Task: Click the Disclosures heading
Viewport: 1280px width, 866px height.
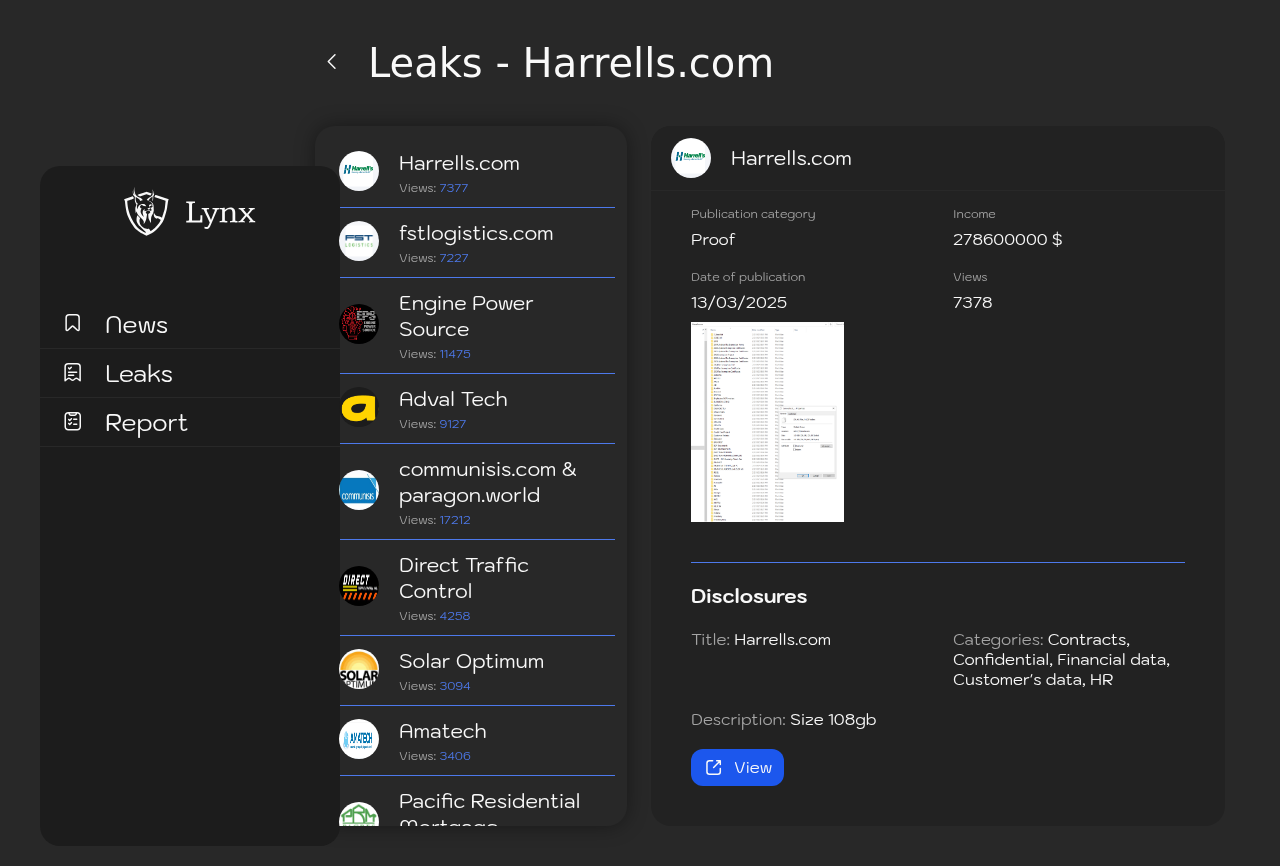Action: click(749, 596)
